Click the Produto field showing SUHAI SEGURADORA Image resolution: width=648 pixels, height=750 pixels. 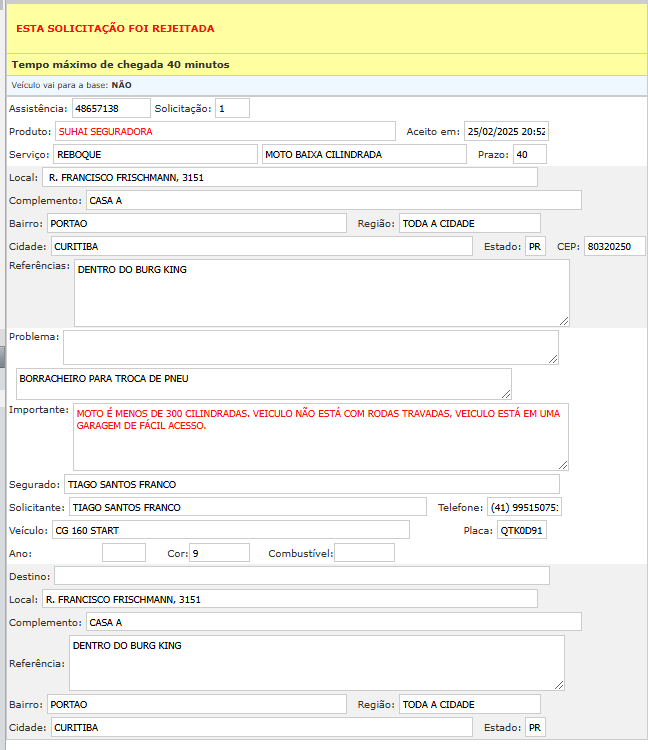coord(225,131)
